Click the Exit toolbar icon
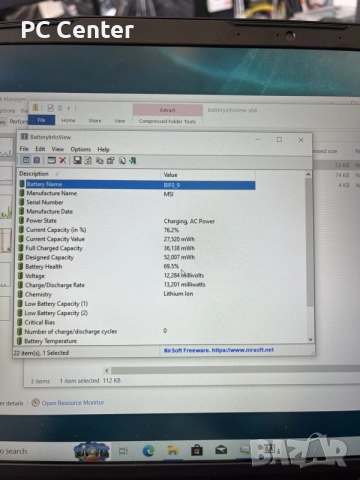This screenshot has height=480, width=360. (x=133, y=161)
